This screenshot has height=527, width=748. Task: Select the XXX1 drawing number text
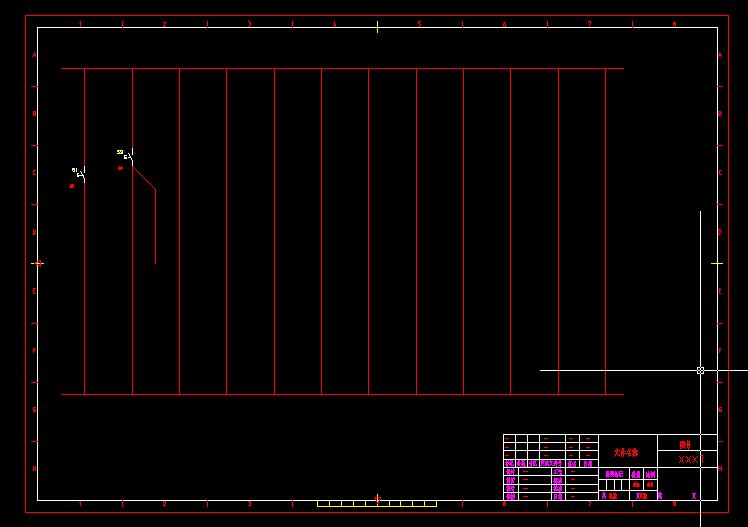click(x=690, y=459)
